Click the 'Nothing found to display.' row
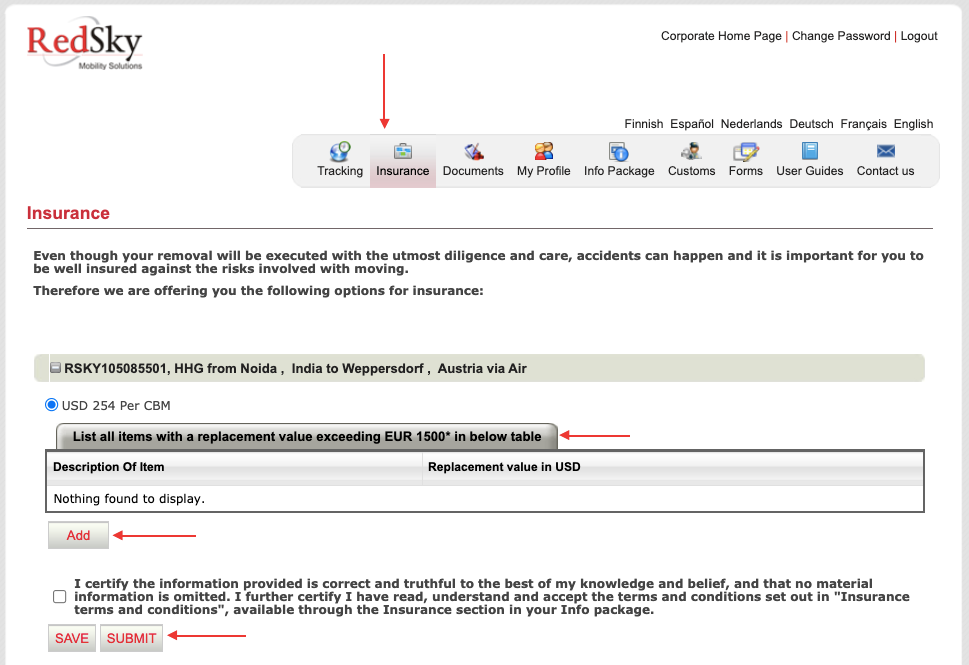 485,498
